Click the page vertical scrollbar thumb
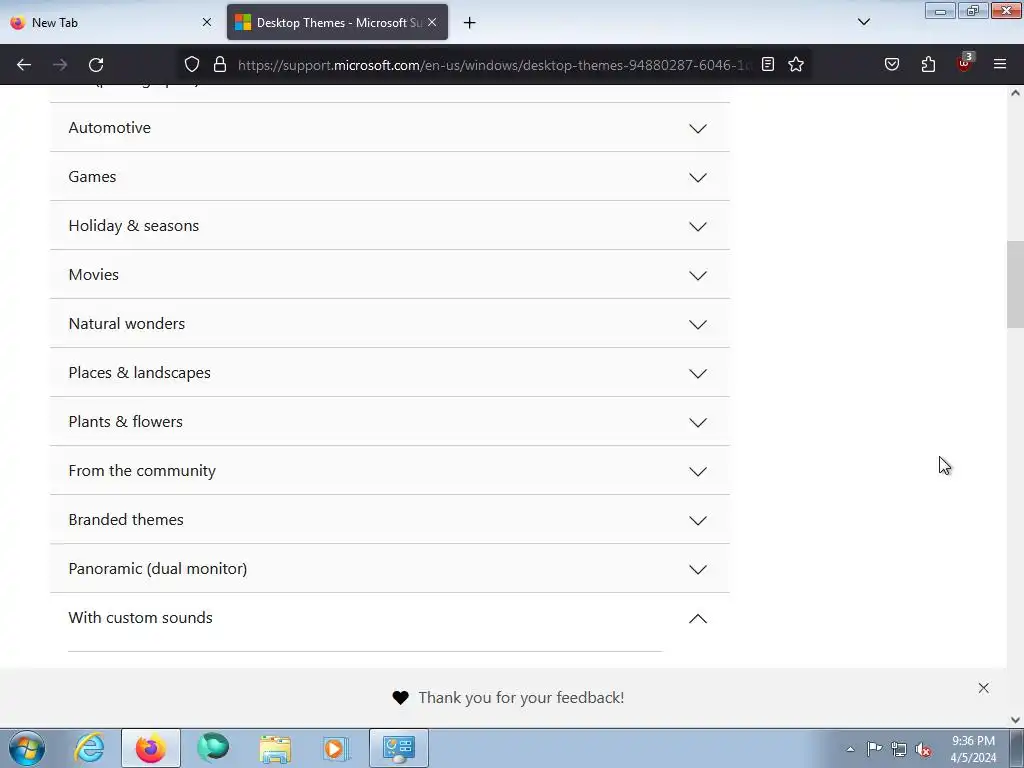1024x768 pixels. coord(1015,285)
